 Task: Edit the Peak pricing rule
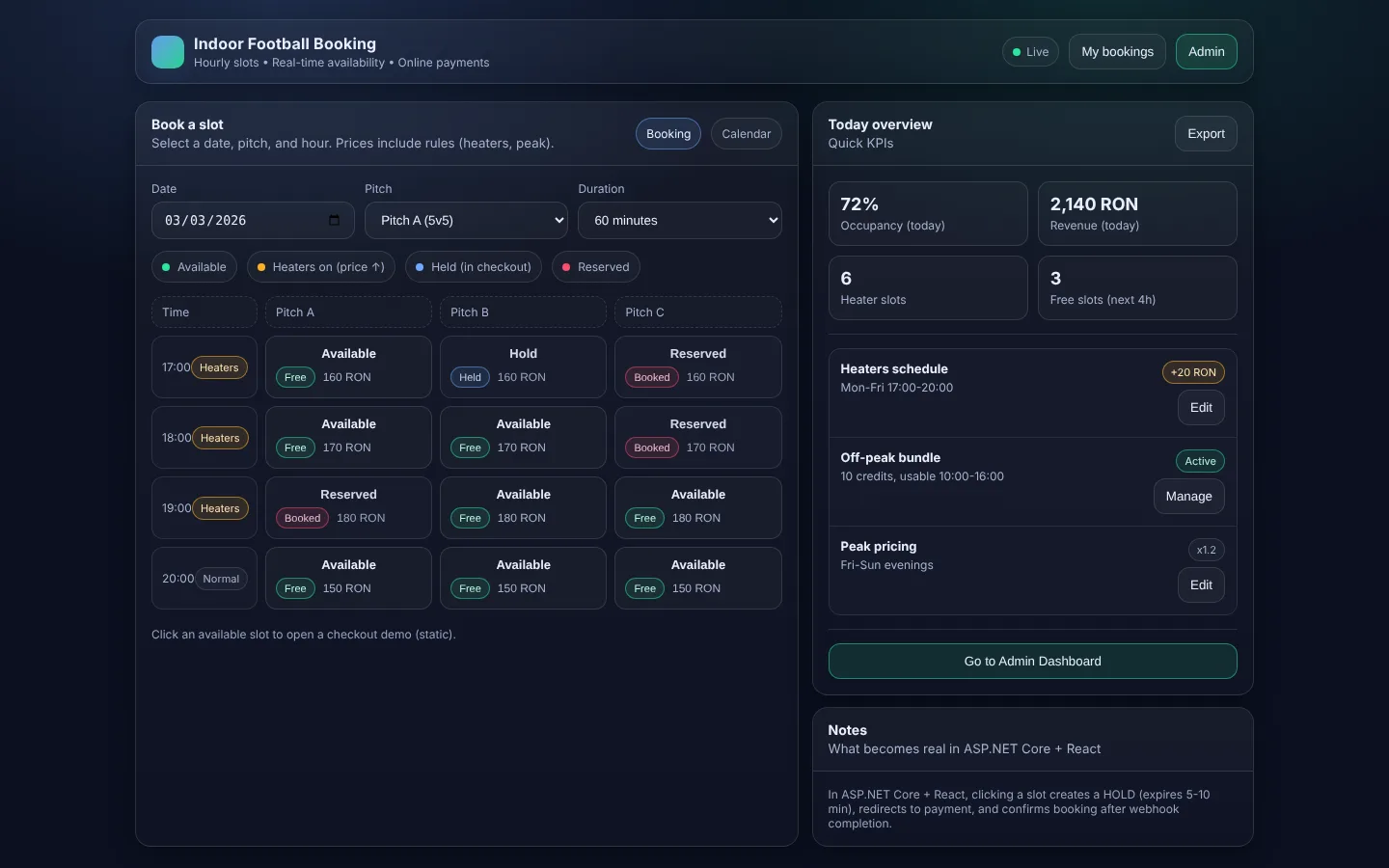1201,585
